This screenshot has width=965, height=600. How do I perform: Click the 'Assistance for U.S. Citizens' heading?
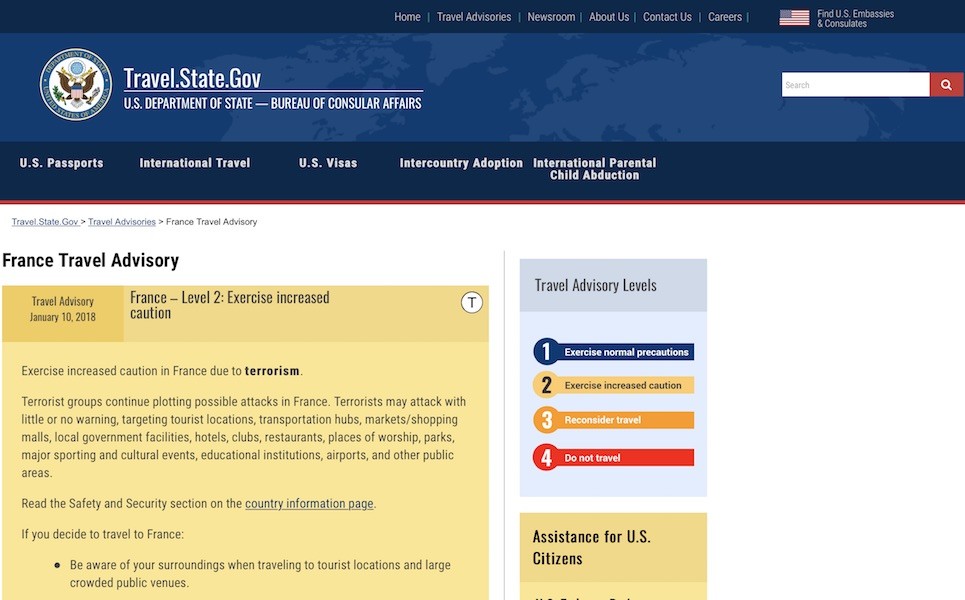pos(591,548)
